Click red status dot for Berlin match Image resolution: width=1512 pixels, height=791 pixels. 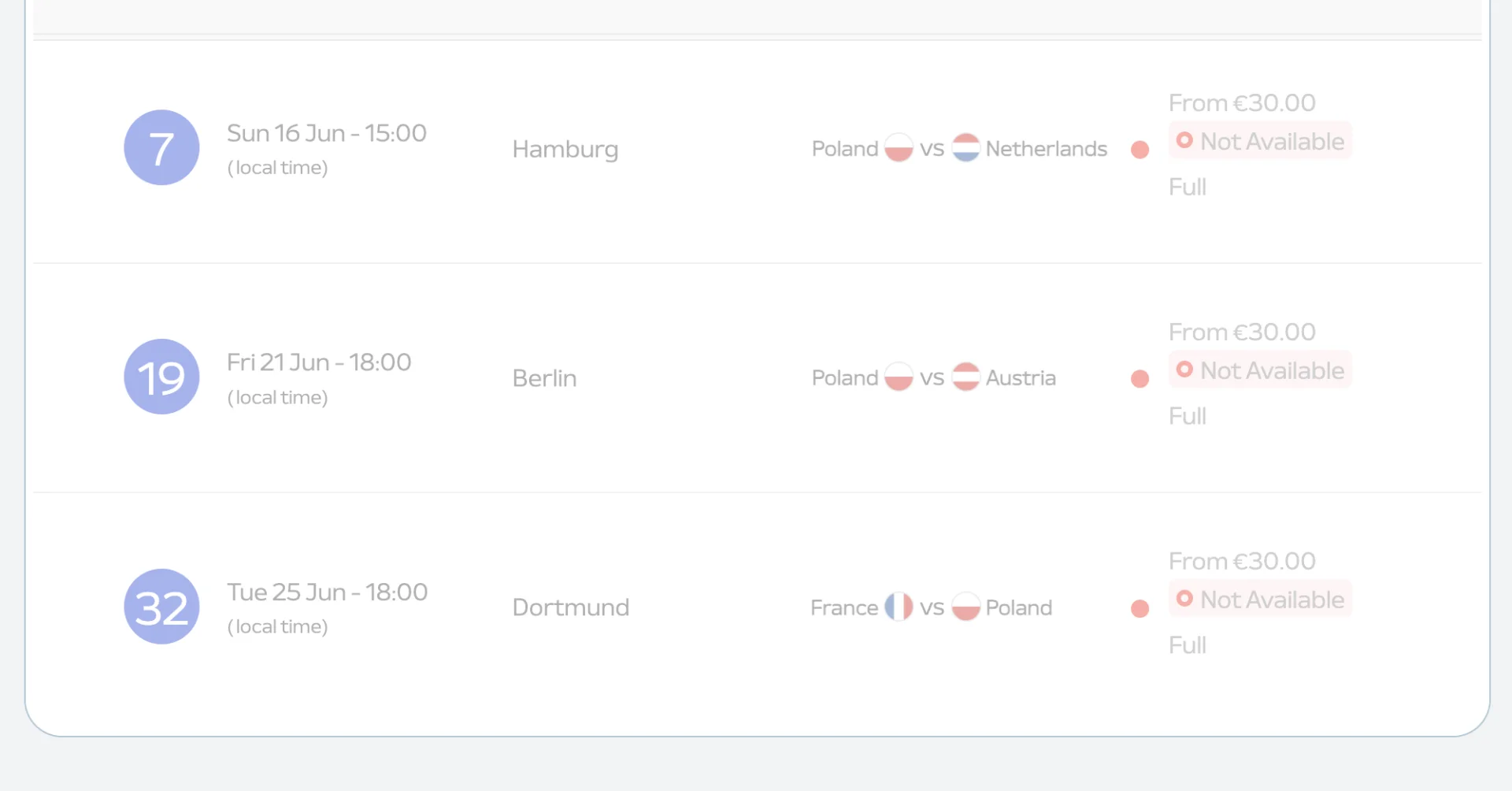pyautogui.click(x=1140, y=379)
